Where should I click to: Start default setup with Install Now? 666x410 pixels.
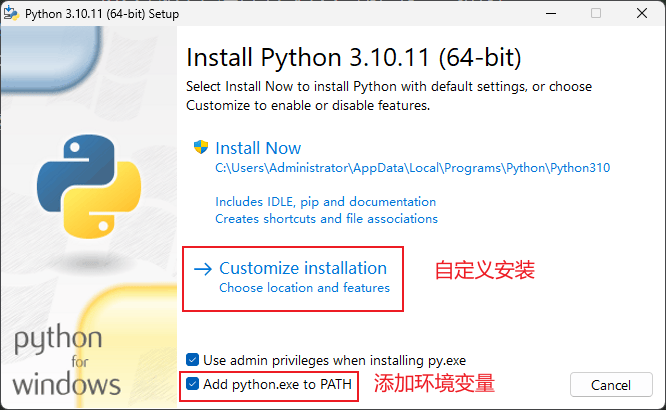point(258,148)
